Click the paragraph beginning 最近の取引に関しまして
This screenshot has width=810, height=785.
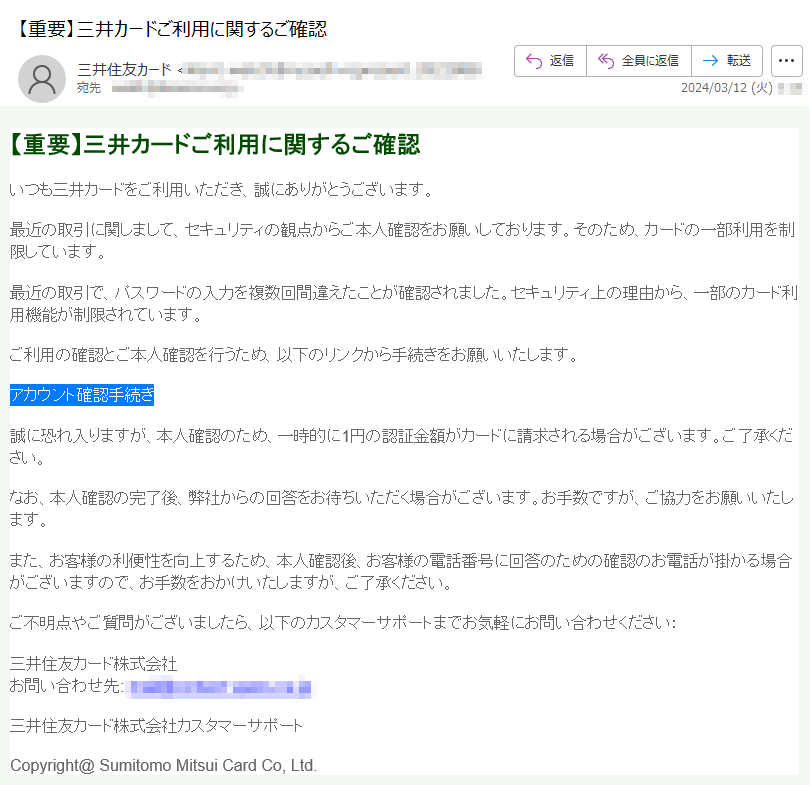coord(402,240)
